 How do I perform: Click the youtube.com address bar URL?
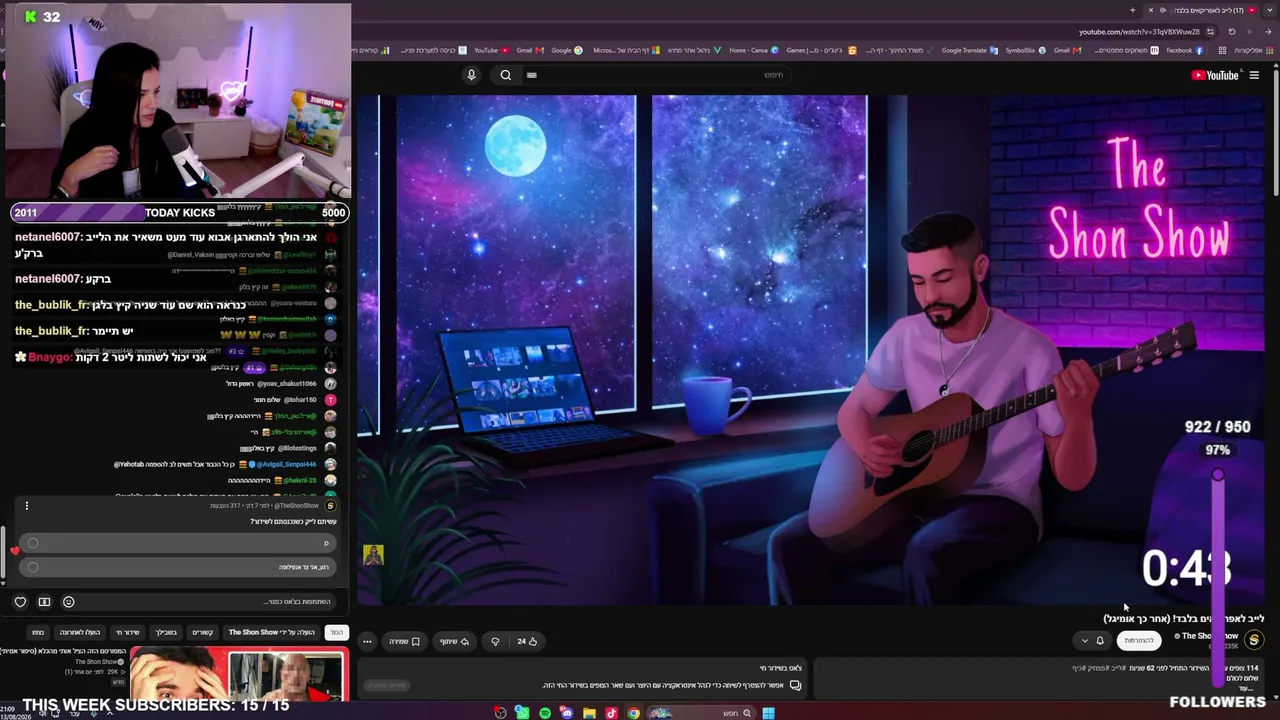point(1139,32)
